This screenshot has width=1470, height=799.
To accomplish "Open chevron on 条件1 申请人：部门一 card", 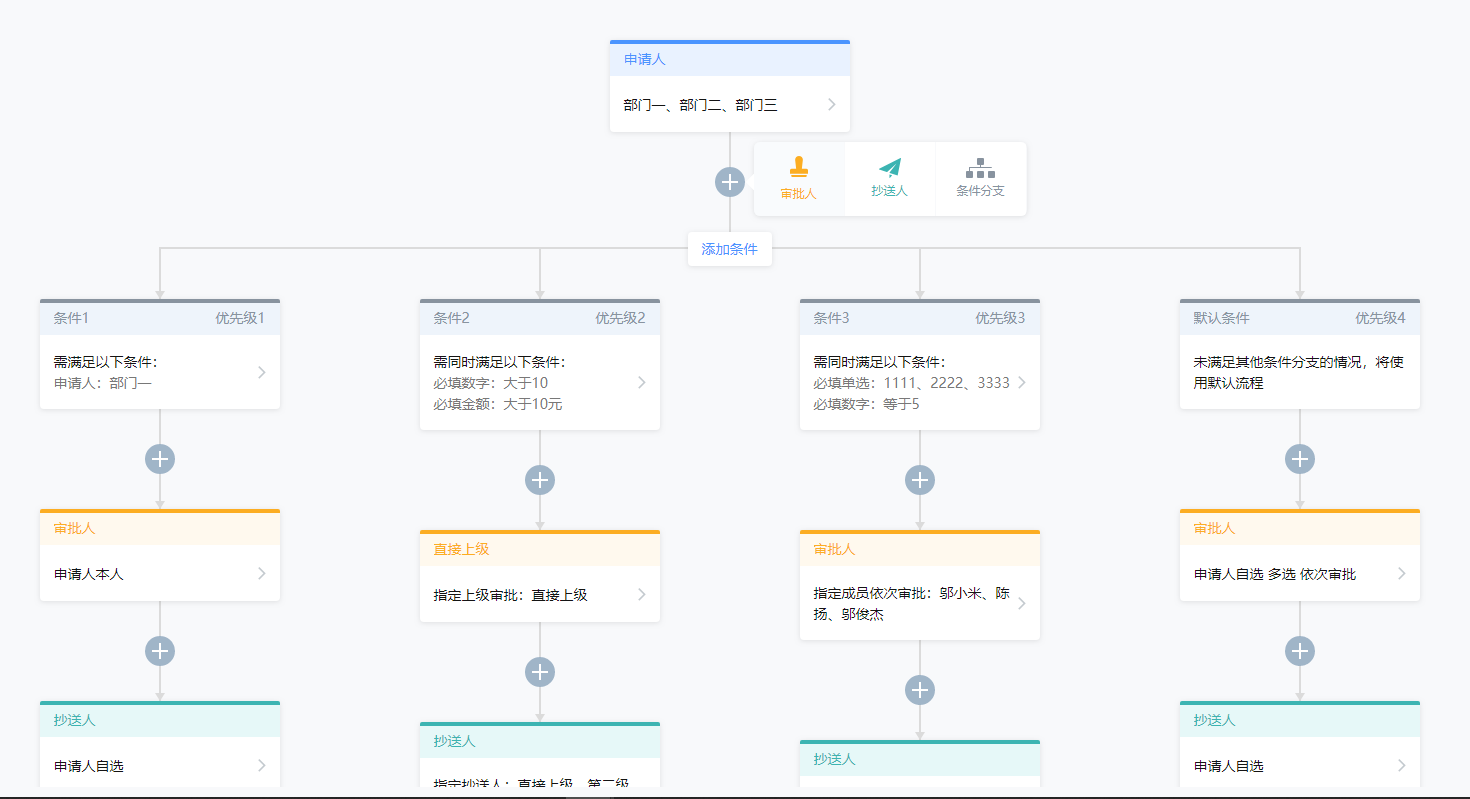I will pyautogui.click(x=262, y=372).
